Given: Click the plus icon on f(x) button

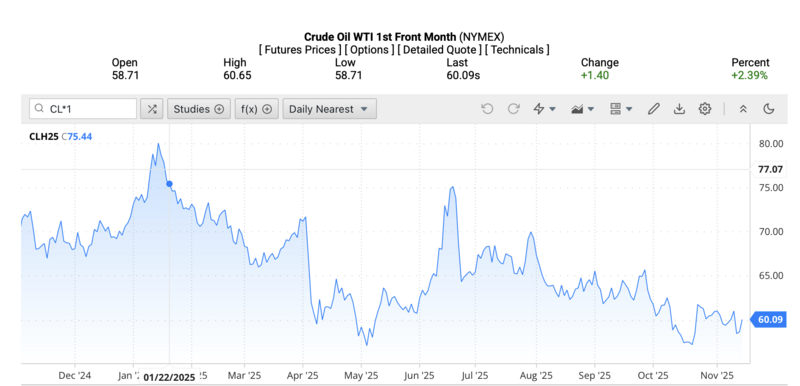Looking at the screenshot, I should [267, 109].
